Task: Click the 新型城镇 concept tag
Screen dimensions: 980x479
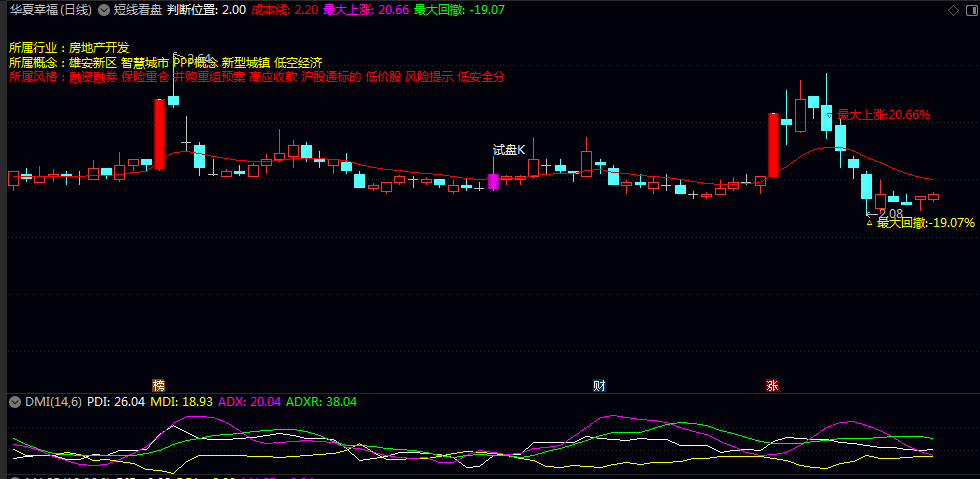Action: (246, 63)
